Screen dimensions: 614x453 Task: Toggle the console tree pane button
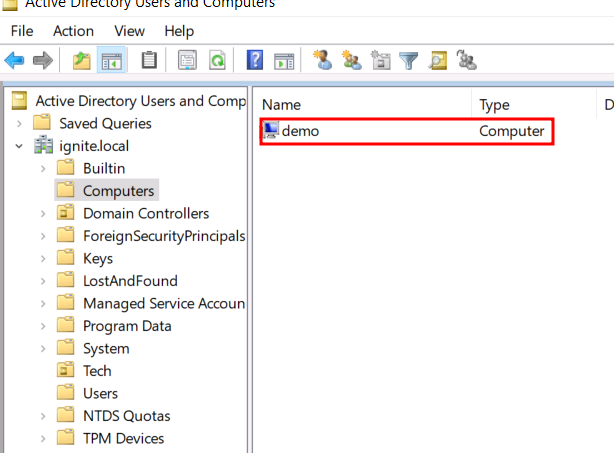click(x=112, y=61)
